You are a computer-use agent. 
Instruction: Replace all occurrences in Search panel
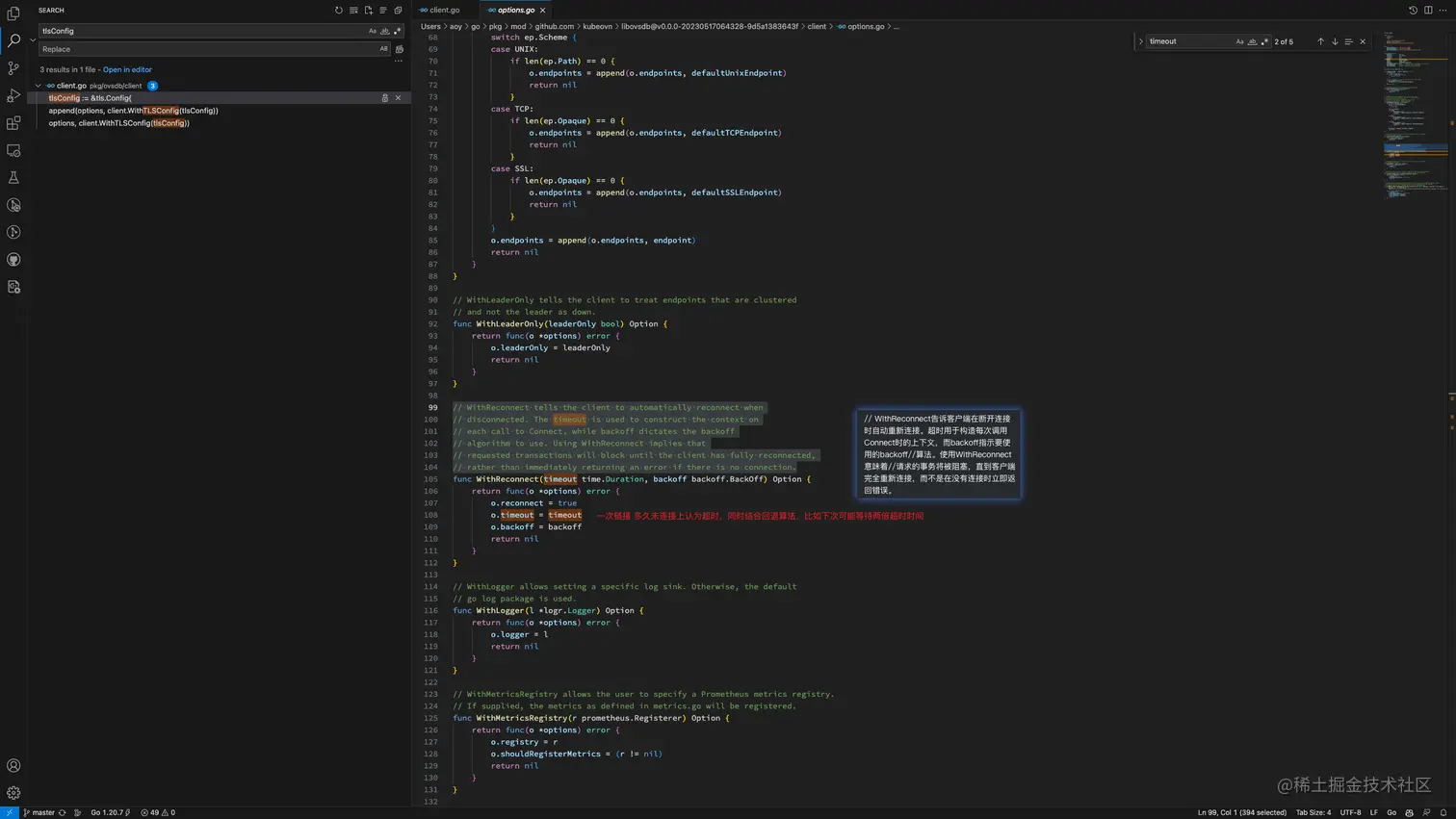click(x=400, y=49)
